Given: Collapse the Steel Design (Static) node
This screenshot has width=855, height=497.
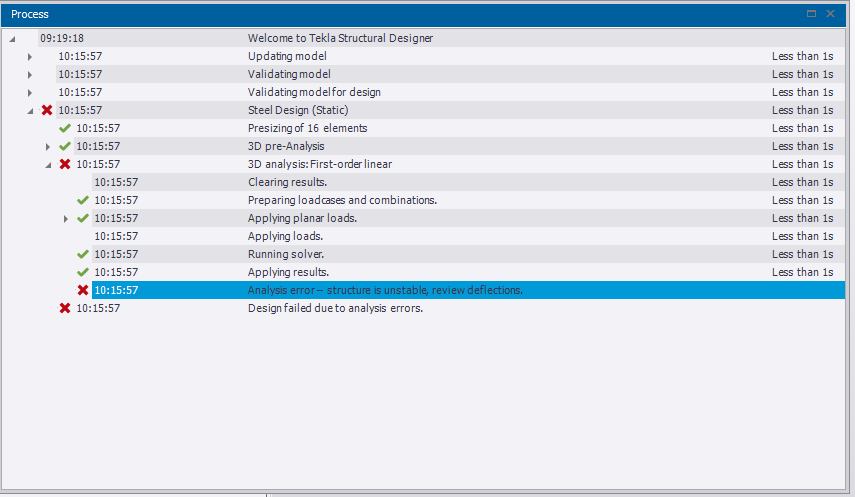Looking at the screenshot, I should coord(30,111).
